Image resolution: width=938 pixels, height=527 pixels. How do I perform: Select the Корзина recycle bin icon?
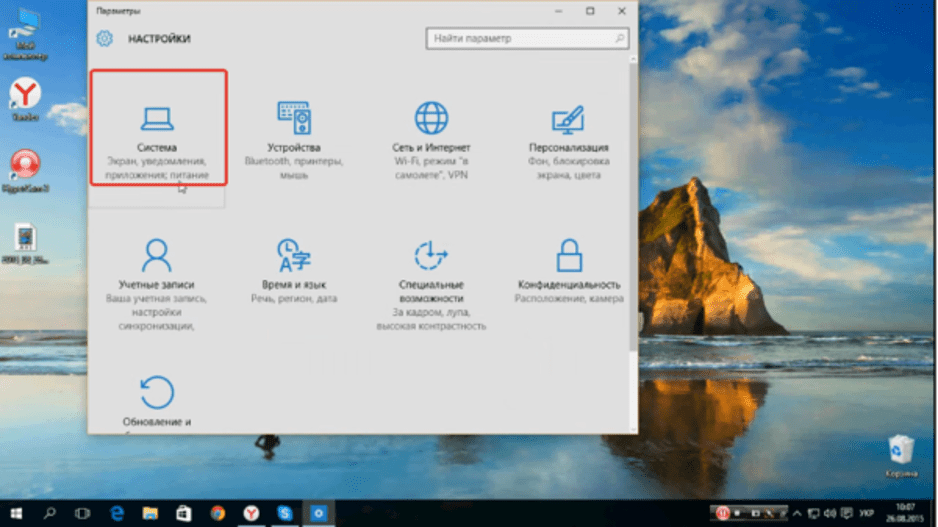(x=902, y=456)
